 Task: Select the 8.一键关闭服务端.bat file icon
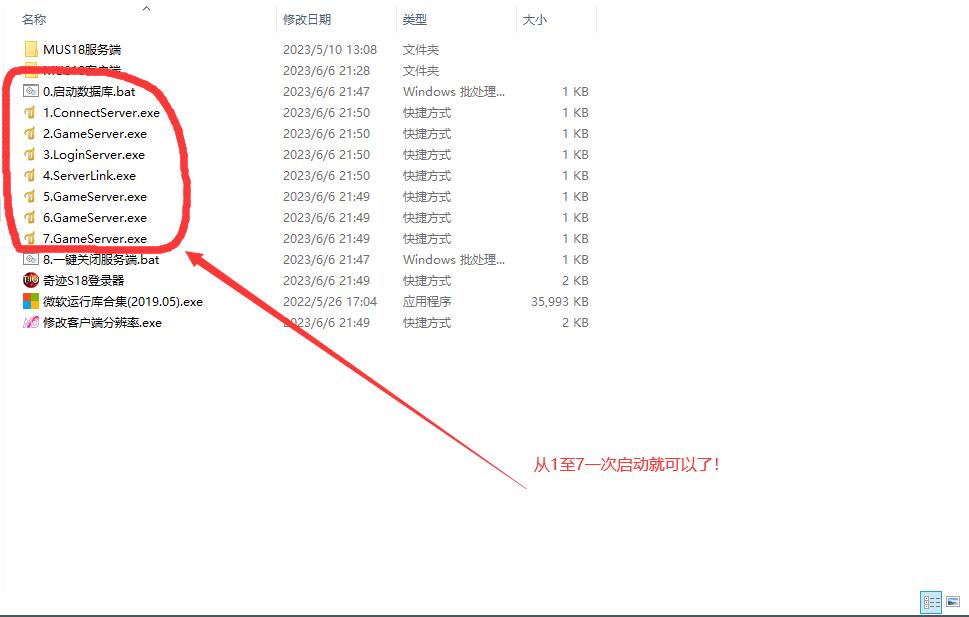click(x=30, y=259)
